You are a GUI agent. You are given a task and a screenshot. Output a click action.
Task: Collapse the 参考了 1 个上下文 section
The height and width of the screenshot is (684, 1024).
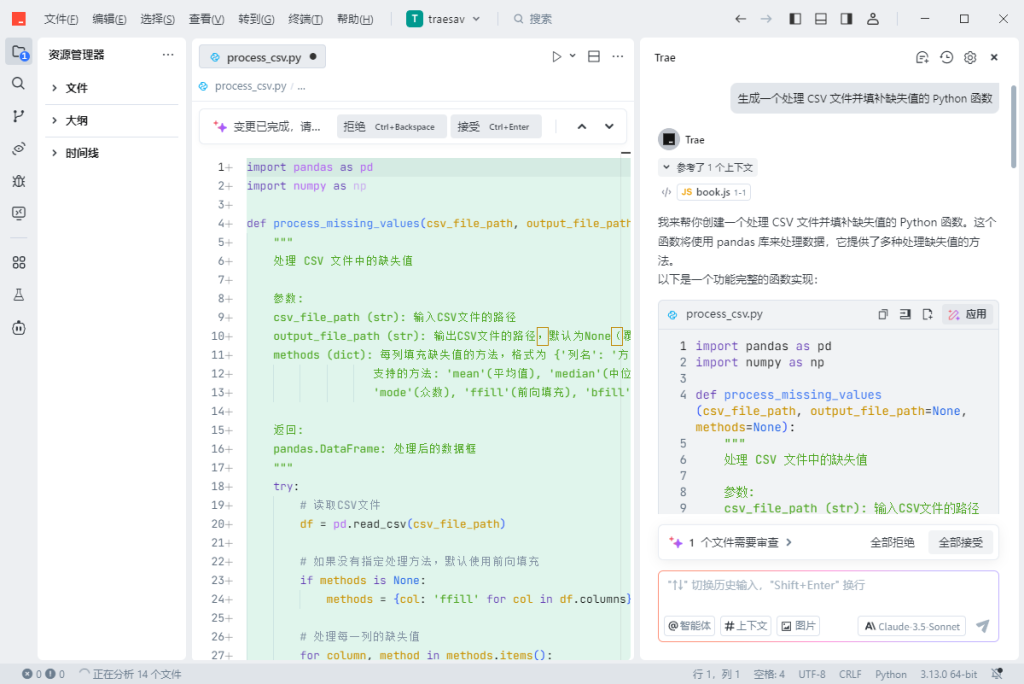tap(708, 167)
